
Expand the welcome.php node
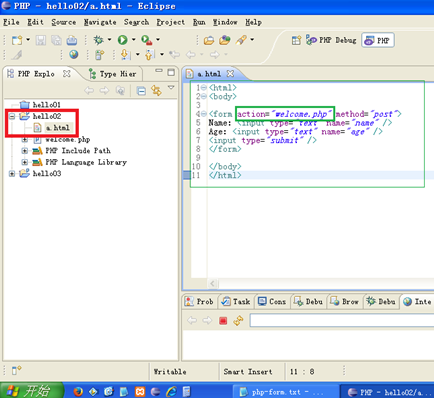(25, 140)
